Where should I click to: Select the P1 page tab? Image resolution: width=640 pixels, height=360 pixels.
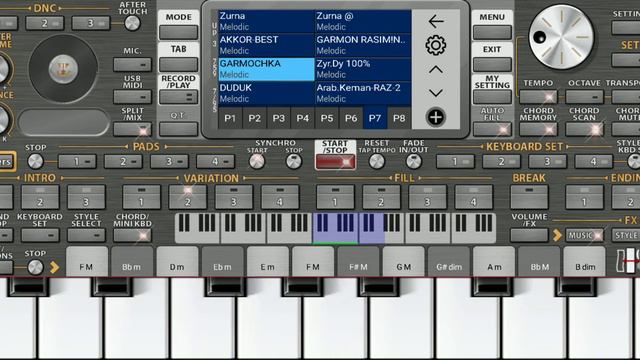(230, 118)
